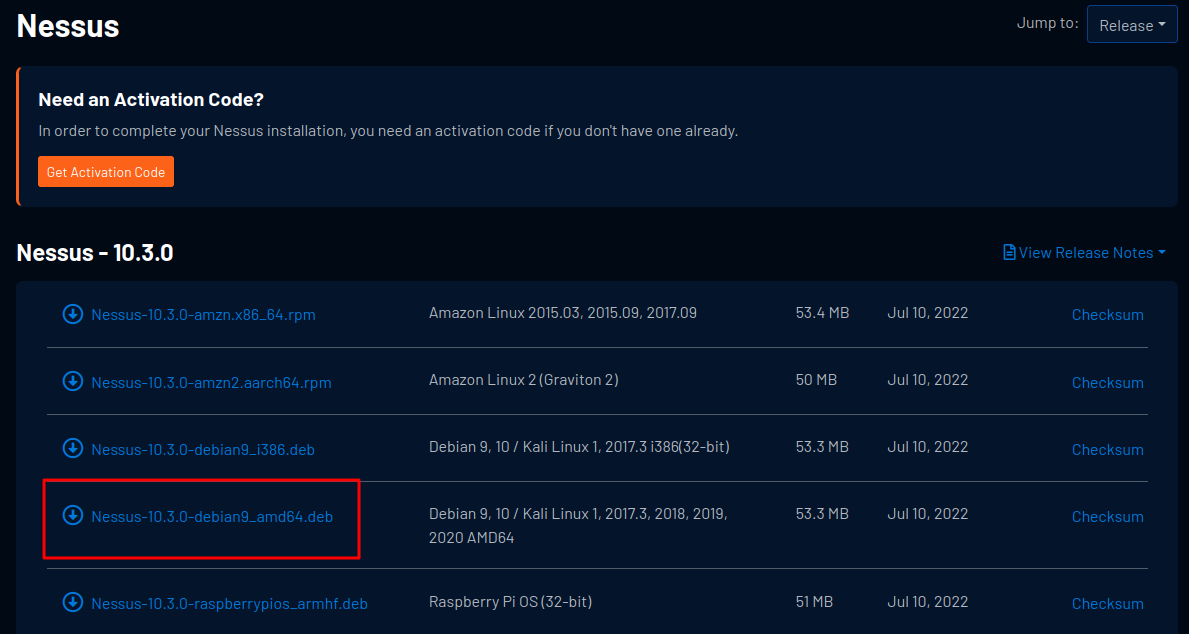The width and height of the screenshot is (1189, 634).
Task: Click the 'Need an Activation Code?' heading
Action: (x=151, y=99)
